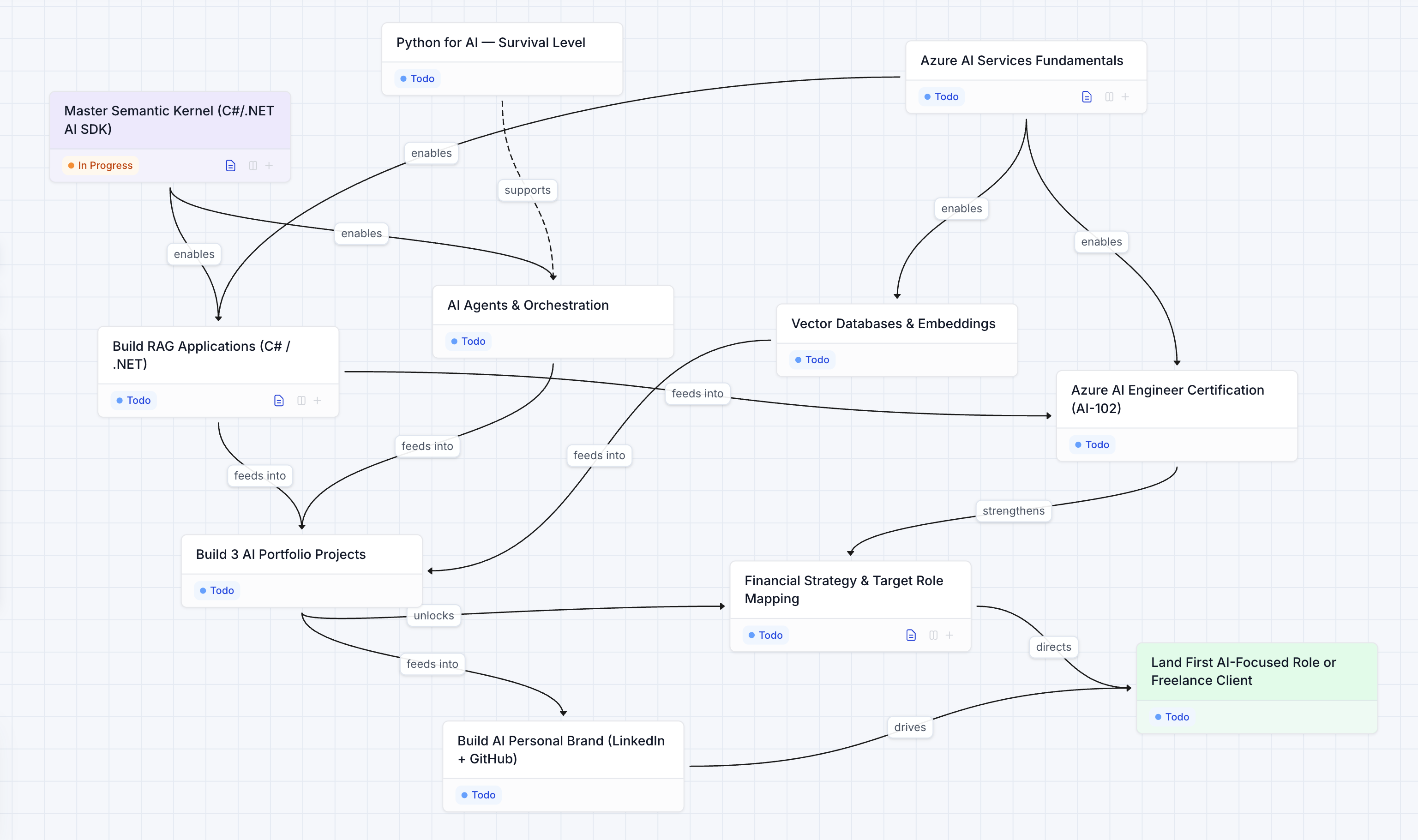This screenshot has height=840, width=1418.
Task: Select the Land First AI-Focused Role title
Action: click(x=1243, y=672)
